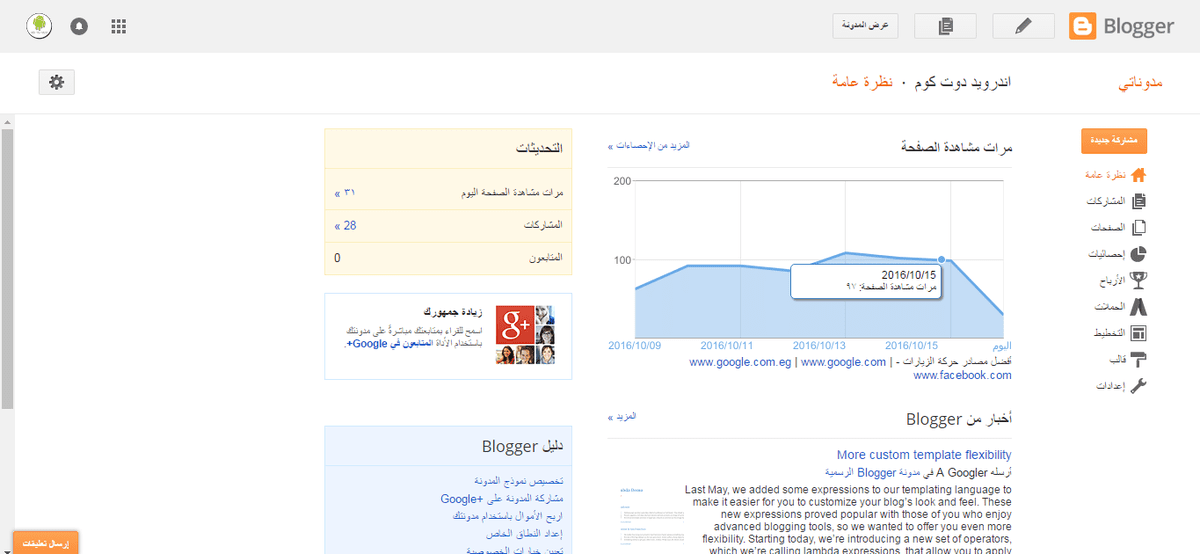
Task: Click today's pageviews count link ٣١
Action: (345, 193)
